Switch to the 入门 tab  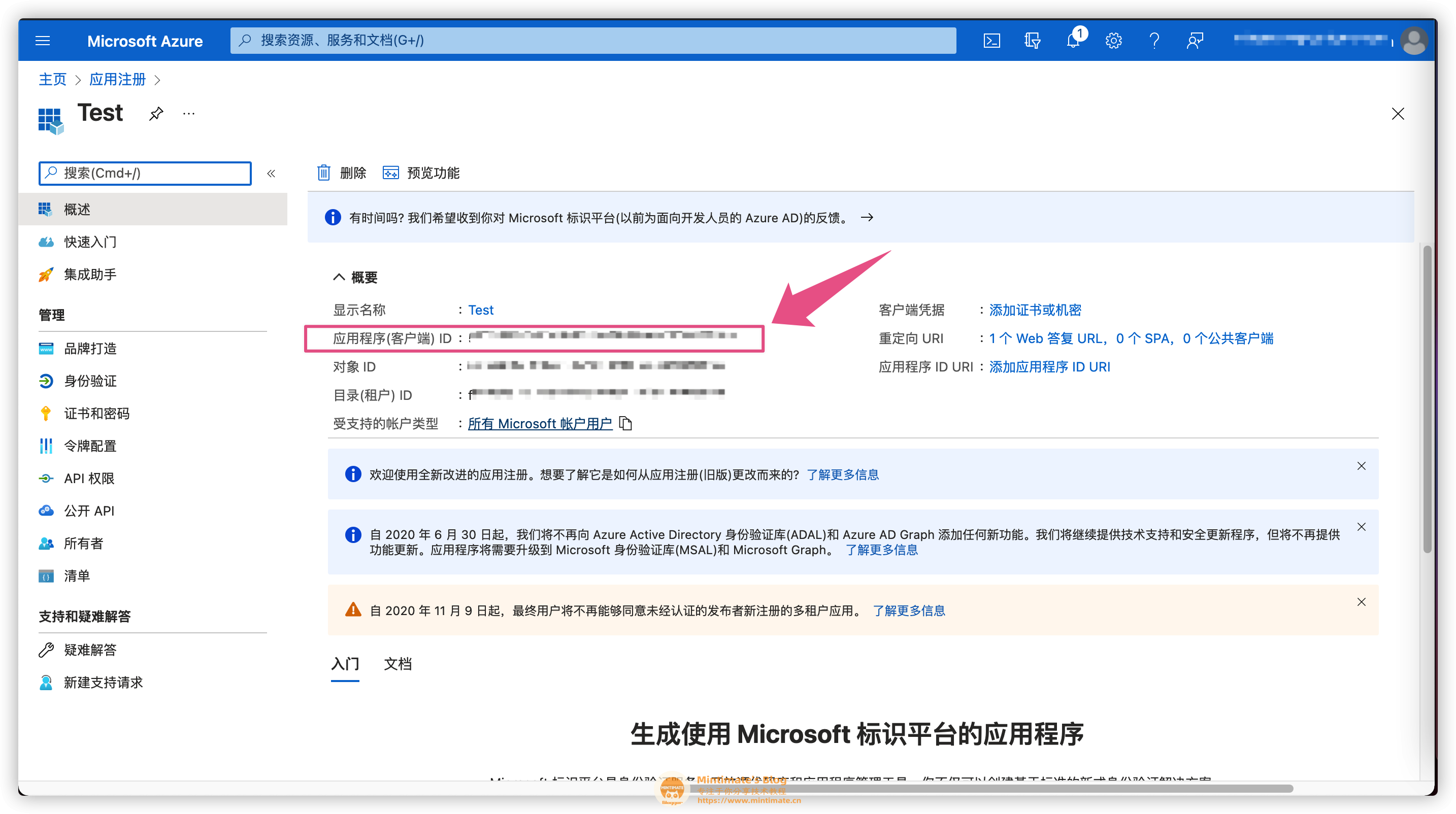pyautogui.click(x=345, y=664)
